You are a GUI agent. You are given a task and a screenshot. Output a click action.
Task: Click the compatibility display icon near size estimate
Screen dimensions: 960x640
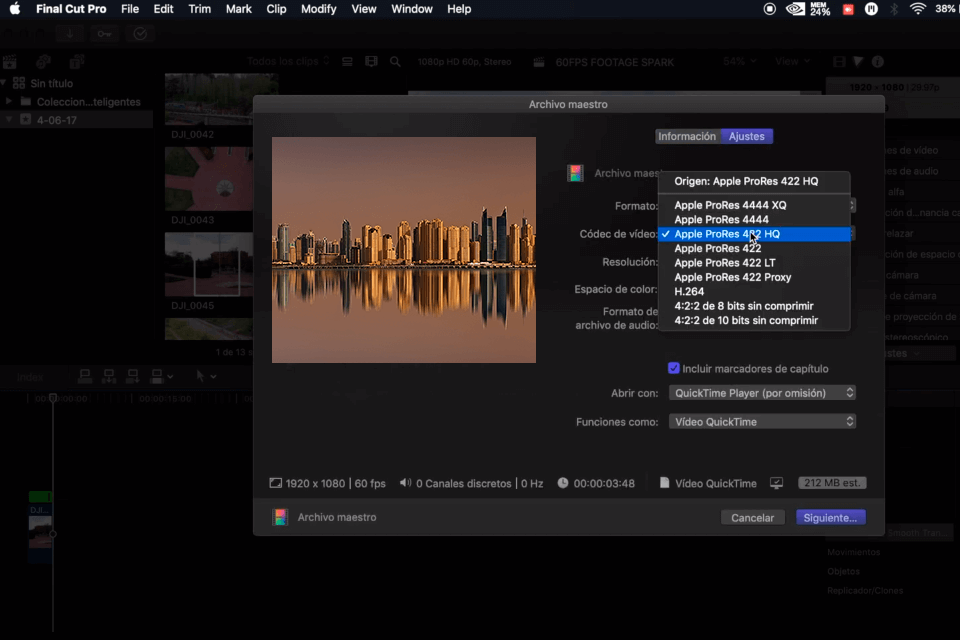[x=776, y=483]
